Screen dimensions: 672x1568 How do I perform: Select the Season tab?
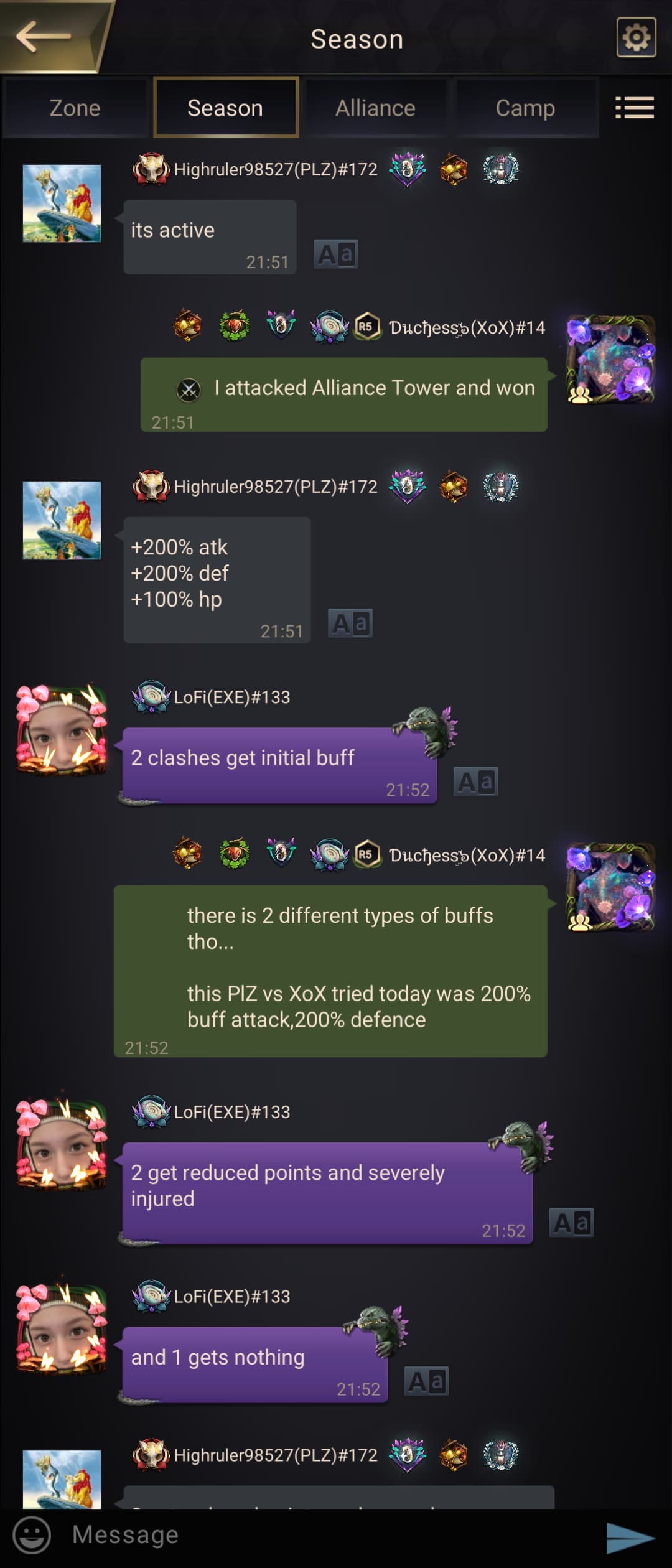coord(225,108)
